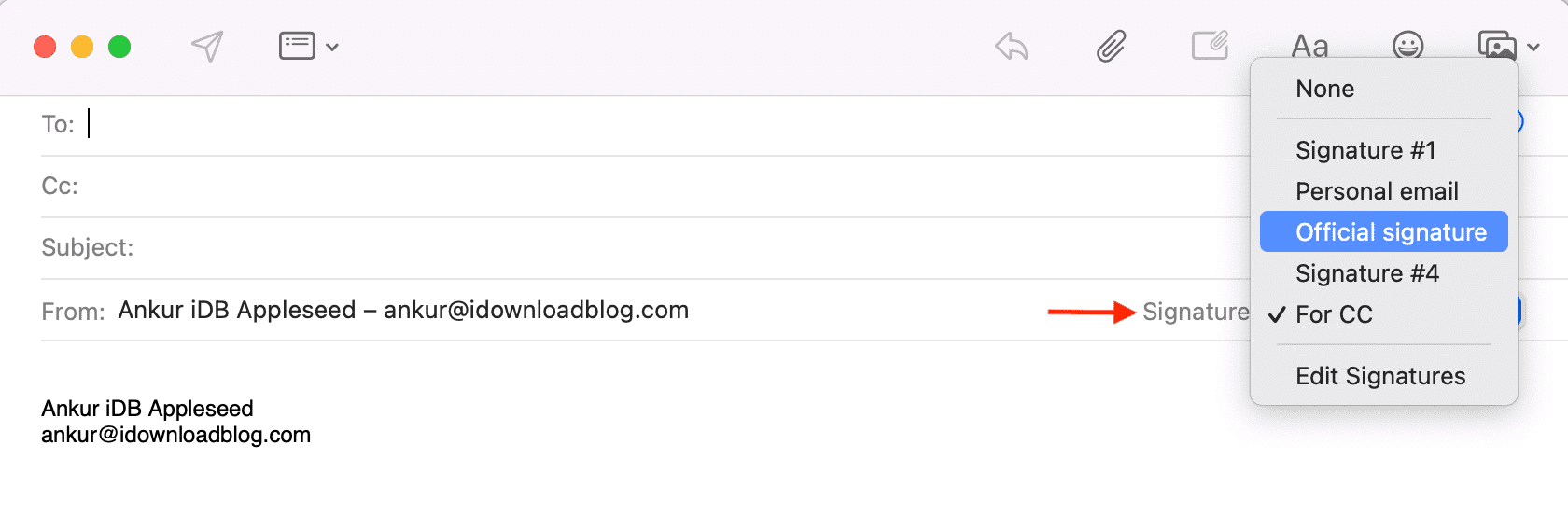Image resolution: width=1568 pixels, height=515 pixels.
Task: Open the From address selector
Action: [403, 310]
